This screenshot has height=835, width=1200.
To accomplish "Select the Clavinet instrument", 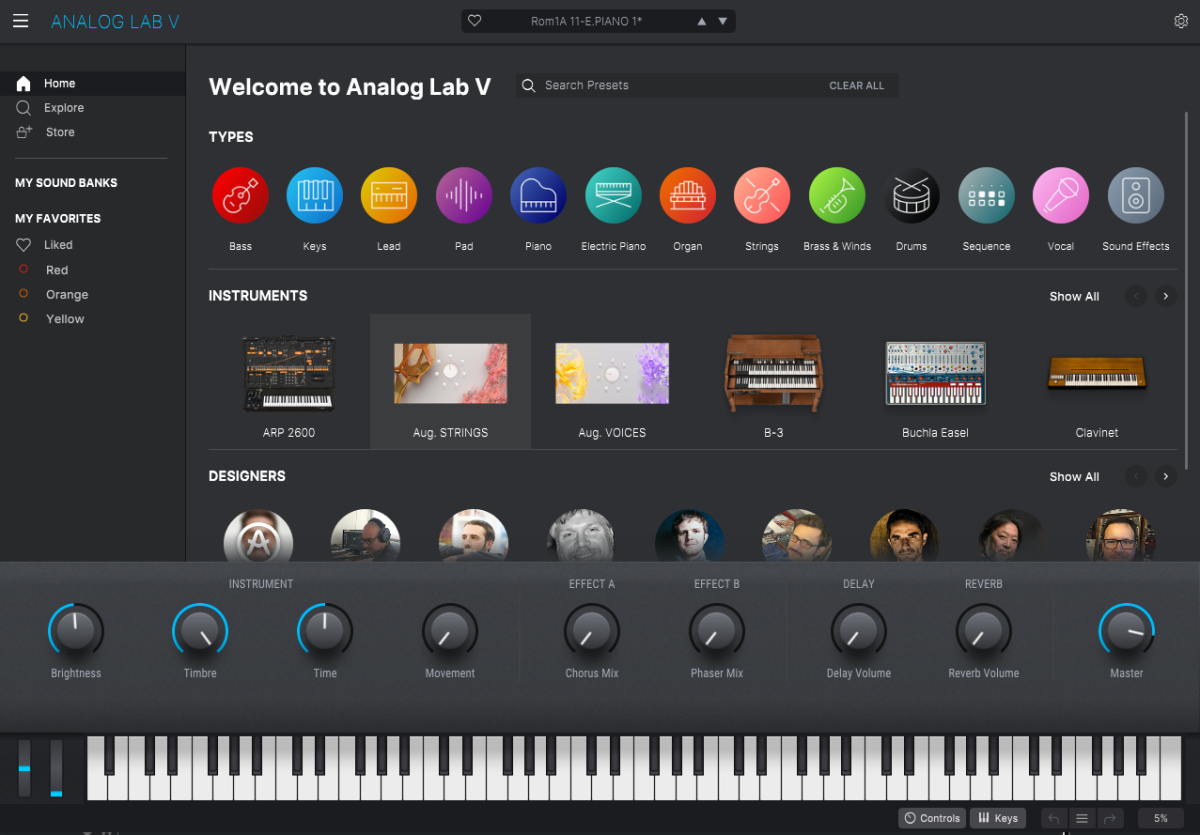I will pyautogui.click(x=1097, y=382).
